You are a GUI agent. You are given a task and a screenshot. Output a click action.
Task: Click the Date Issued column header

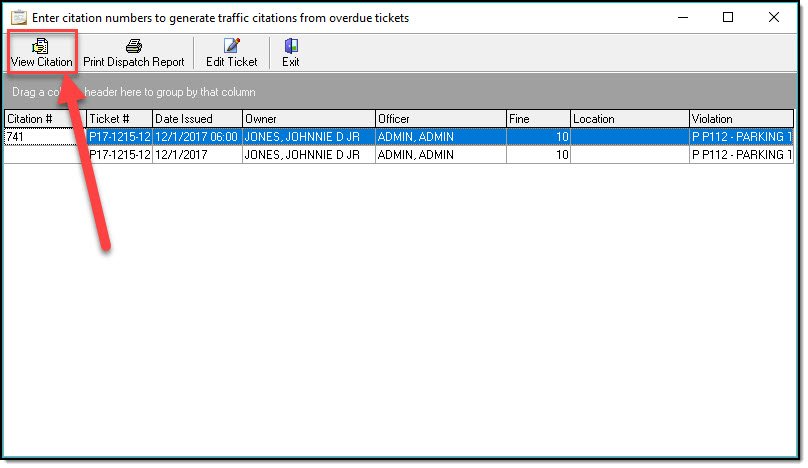[196, 119]
